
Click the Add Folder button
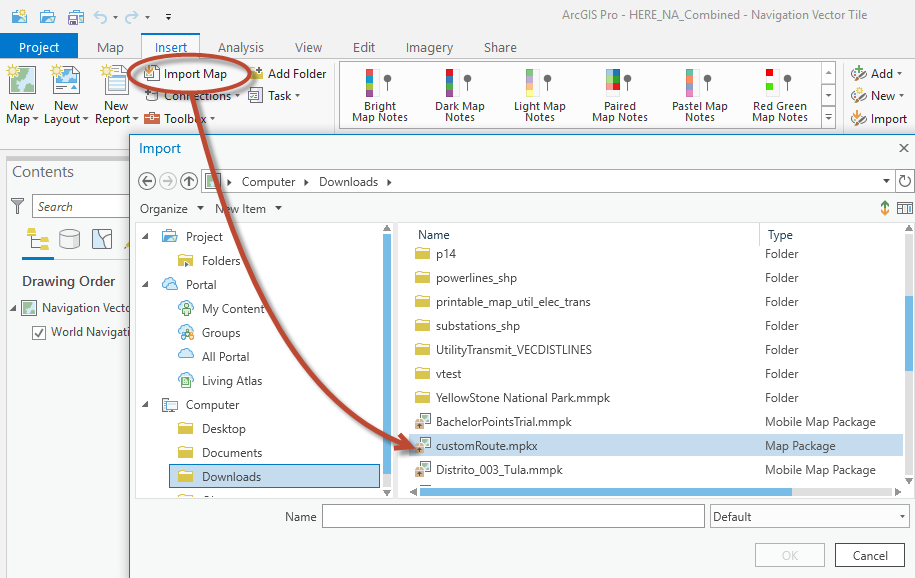(289, 74)
